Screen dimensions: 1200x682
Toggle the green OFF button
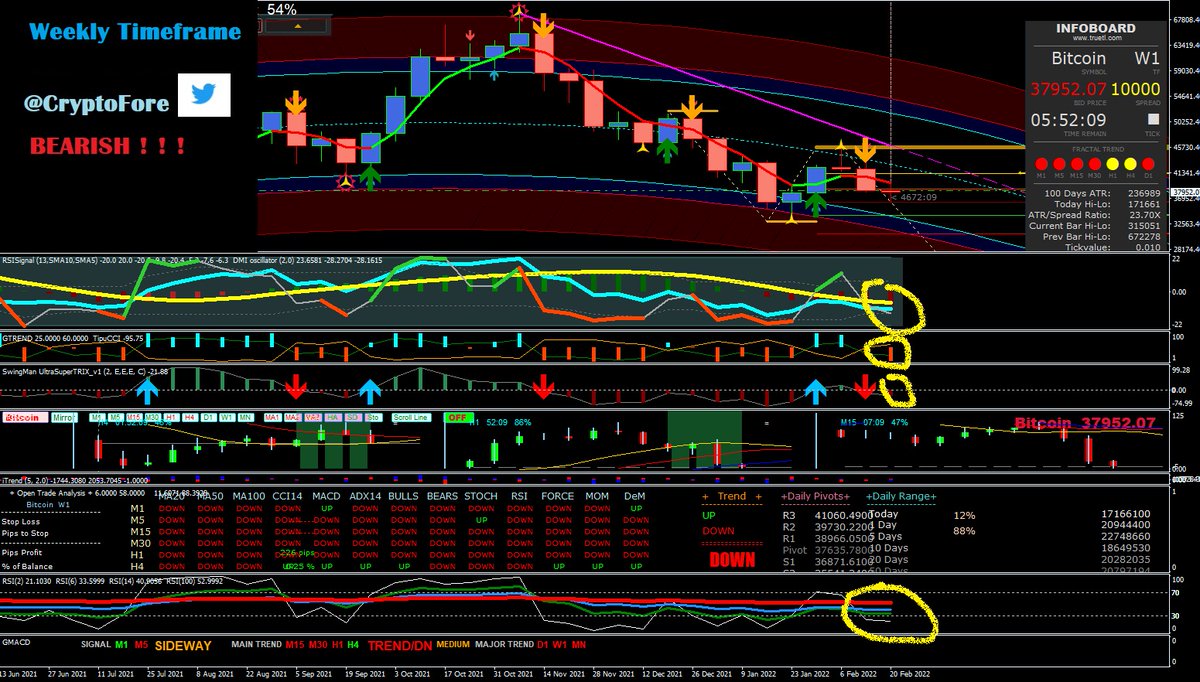(x=458, y=417)
